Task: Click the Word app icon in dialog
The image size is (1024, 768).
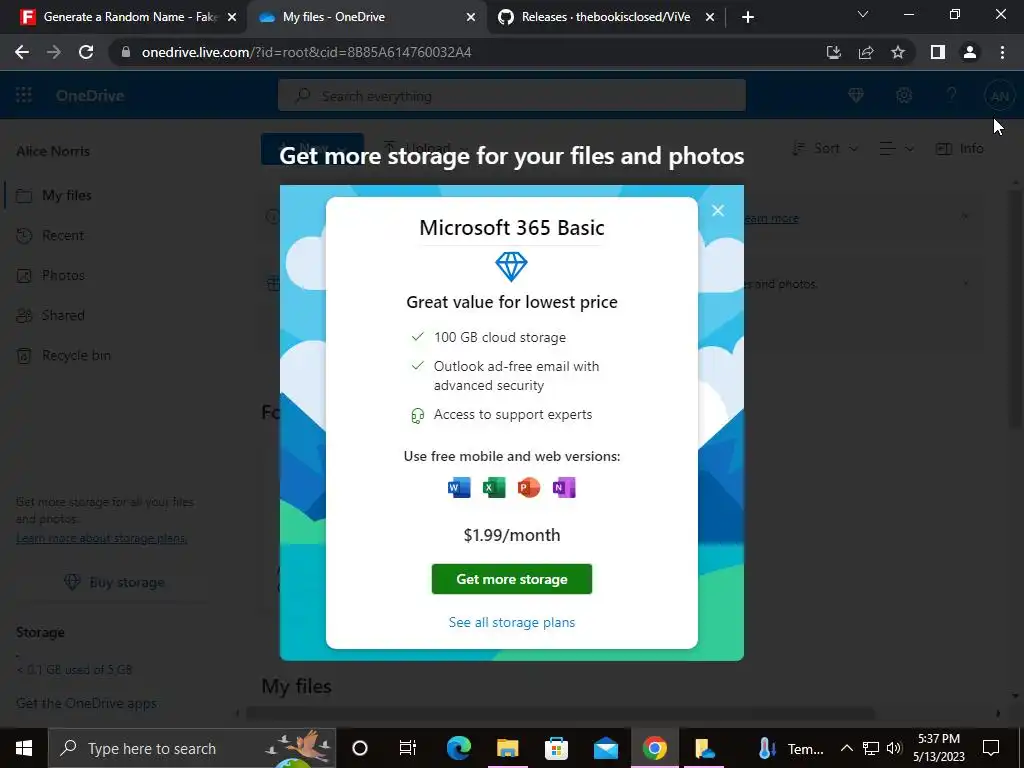Action: tap(459, 488)
